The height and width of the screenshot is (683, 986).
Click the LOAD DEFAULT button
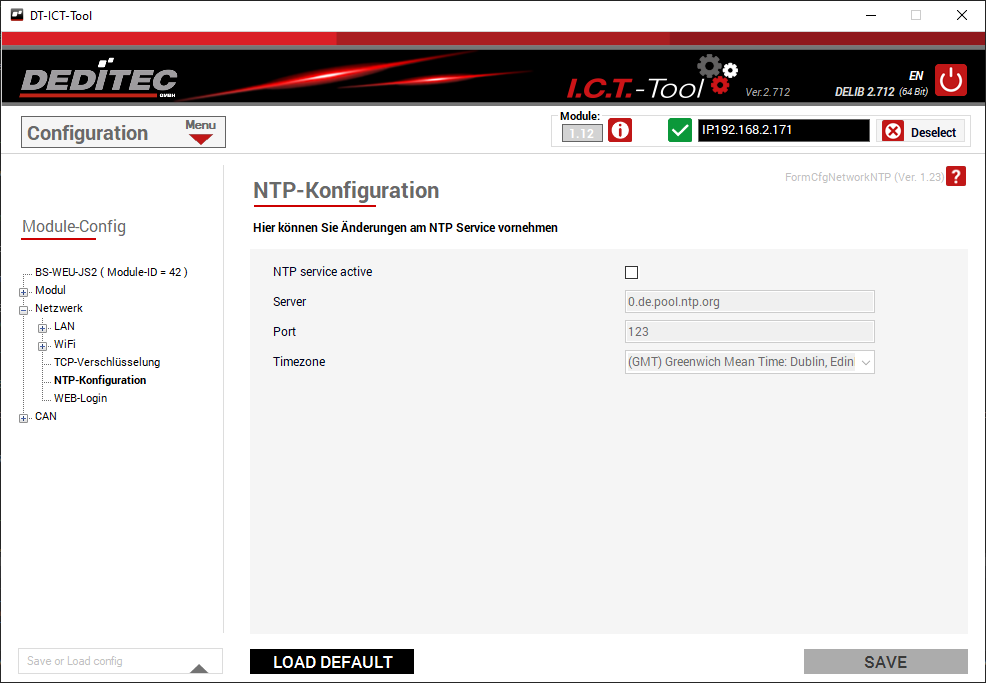332,662
